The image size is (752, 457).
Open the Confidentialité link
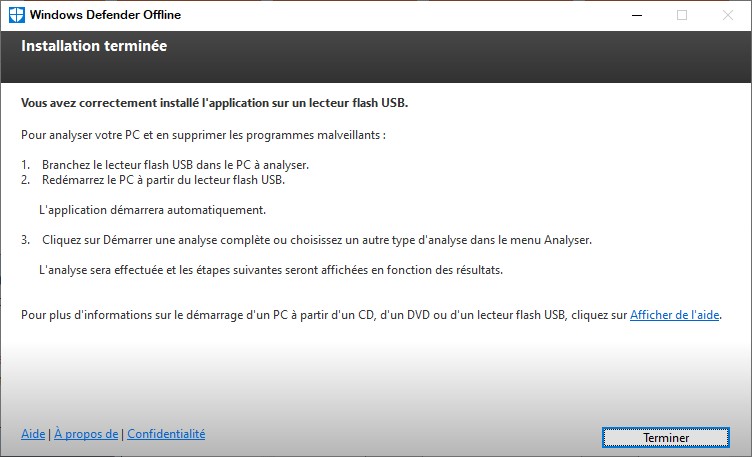tap(166, 434)
